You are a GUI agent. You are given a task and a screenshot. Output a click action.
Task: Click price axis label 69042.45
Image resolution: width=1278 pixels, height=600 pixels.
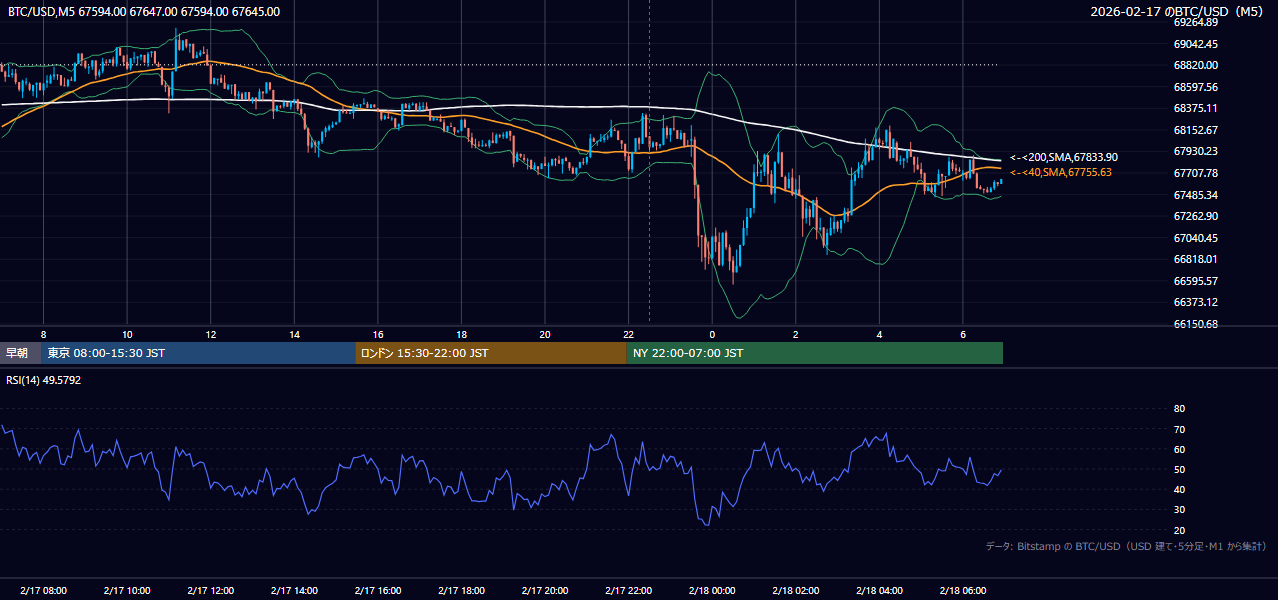pyautogui.click(x=1195, y=44)
